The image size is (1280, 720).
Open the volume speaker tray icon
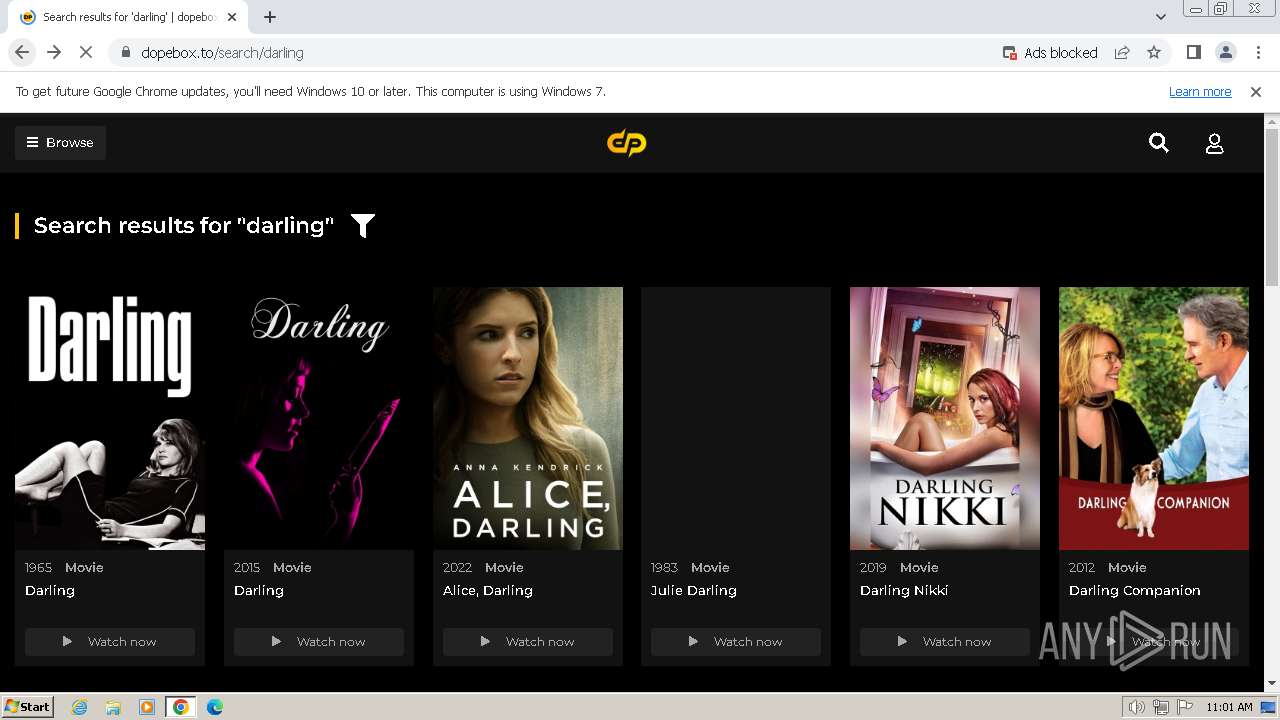click(1137, 707)
